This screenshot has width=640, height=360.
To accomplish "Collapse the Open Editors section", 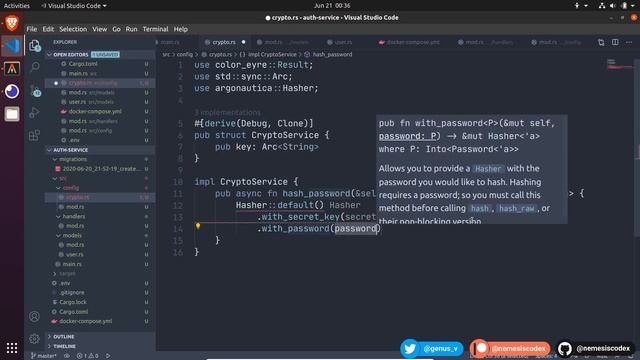I will point(71,54).
